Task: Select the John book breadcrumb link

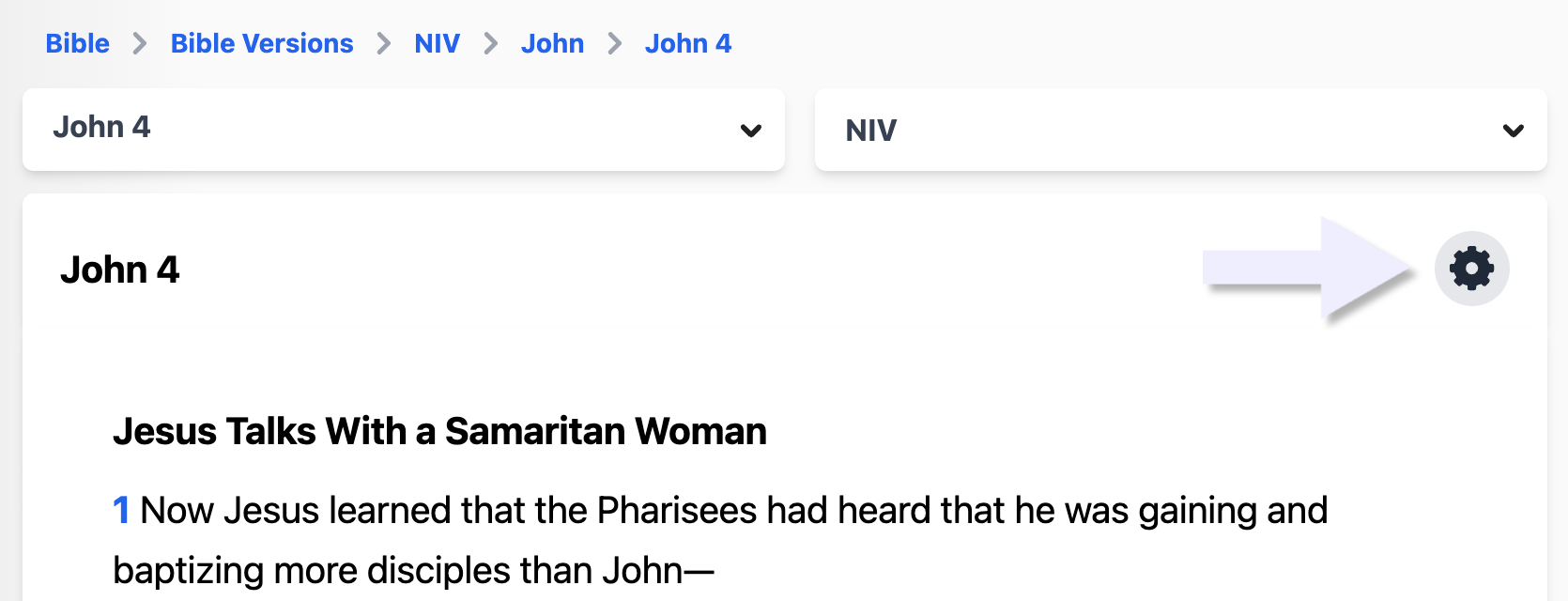Action: pyautogui.click(x=552, y=43)
